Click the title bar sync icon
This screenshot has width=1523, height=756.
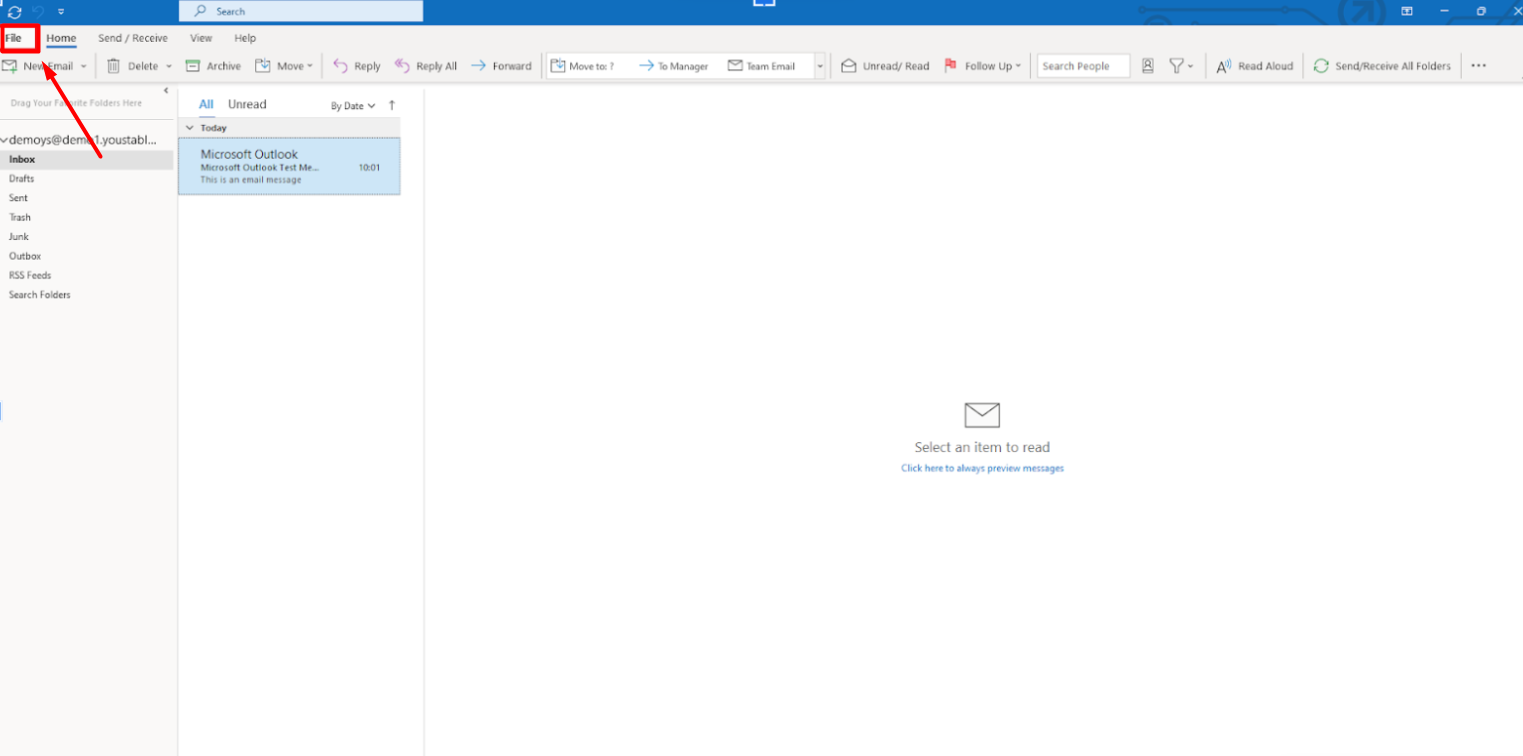[15, 11]
